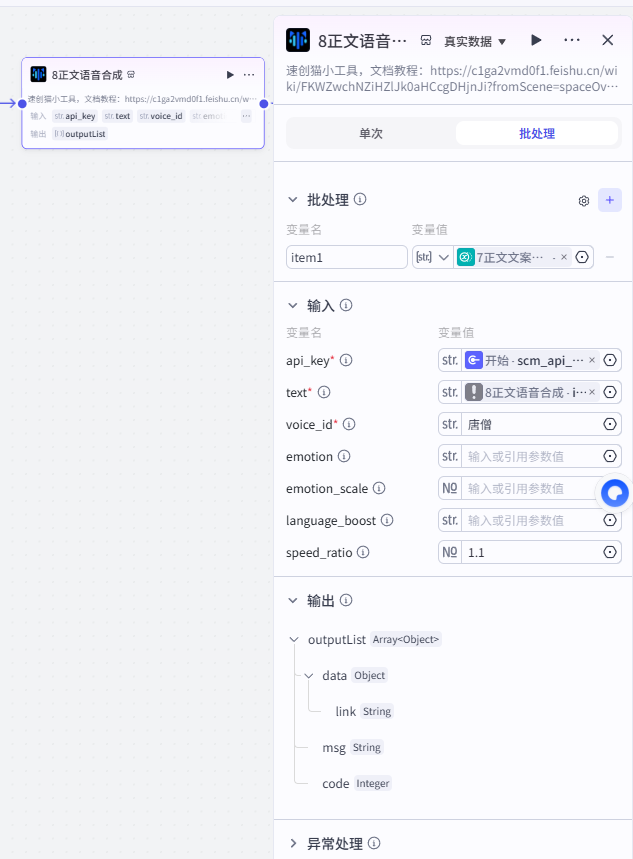Click the outputList tag on canvas node
Image resolution: width=633 pixels, height=859 pixels.
(80, 134)
